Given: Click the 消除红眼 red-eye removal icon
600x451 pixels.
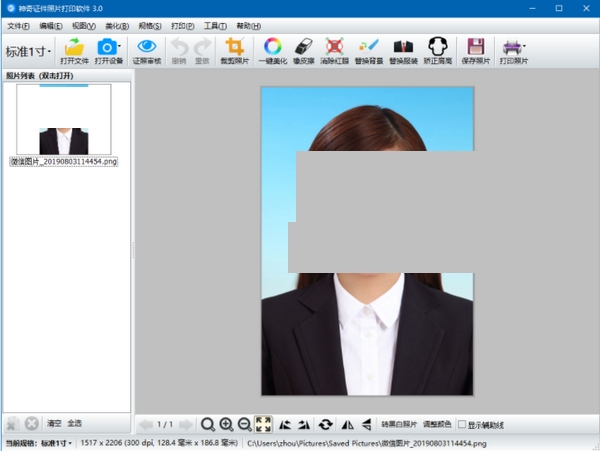Looking at the screenshot, I should (335, 47).
